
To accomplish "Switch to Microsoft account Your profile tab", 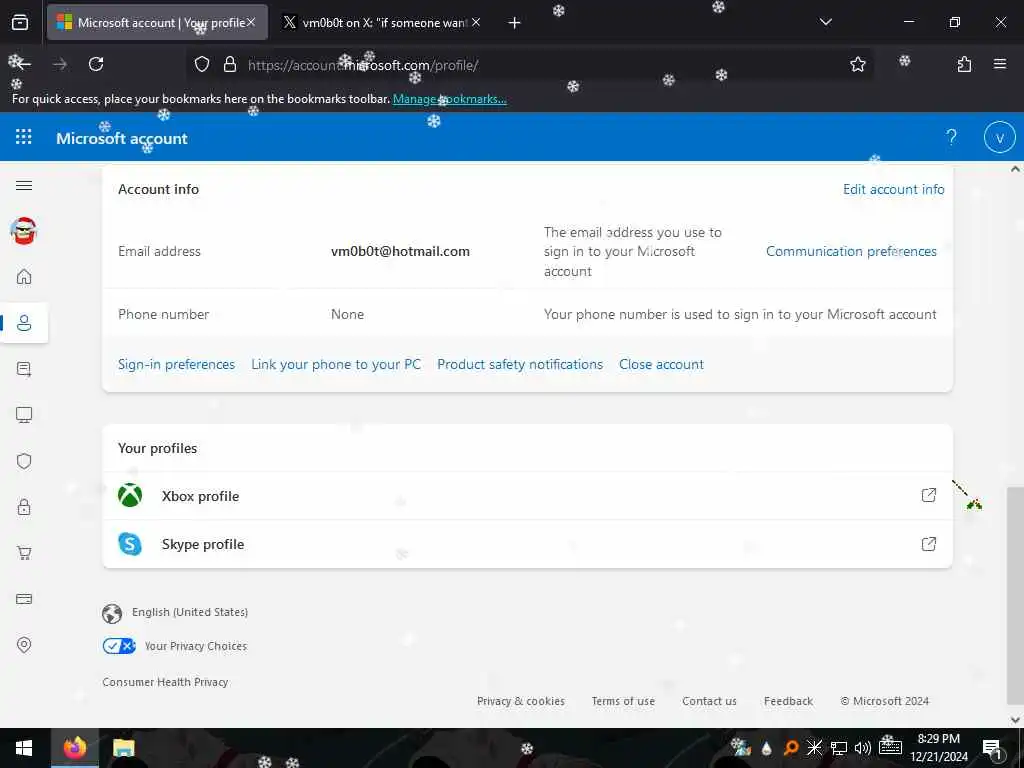I will 157,22.
